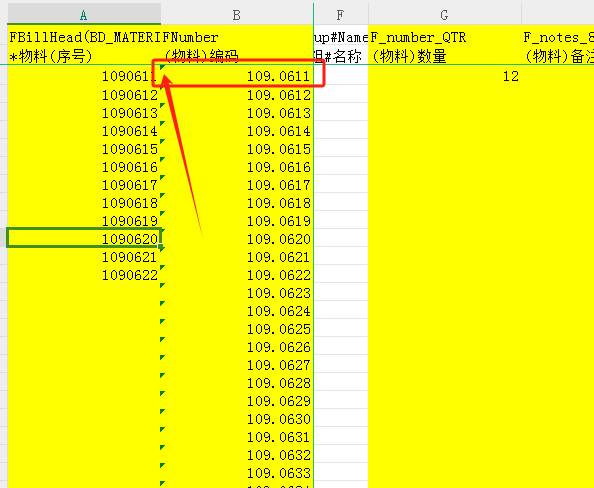
Task: Select cell with value 109.0633
Action: (x=237, y=472)
